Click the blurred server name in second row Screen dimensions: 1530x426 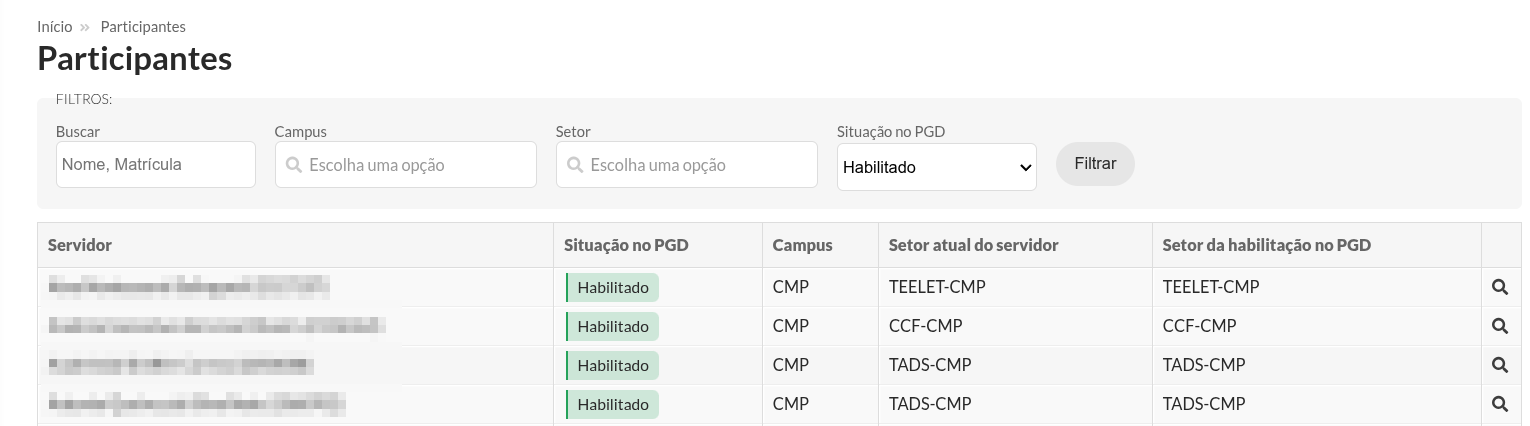tap(216, 326)
